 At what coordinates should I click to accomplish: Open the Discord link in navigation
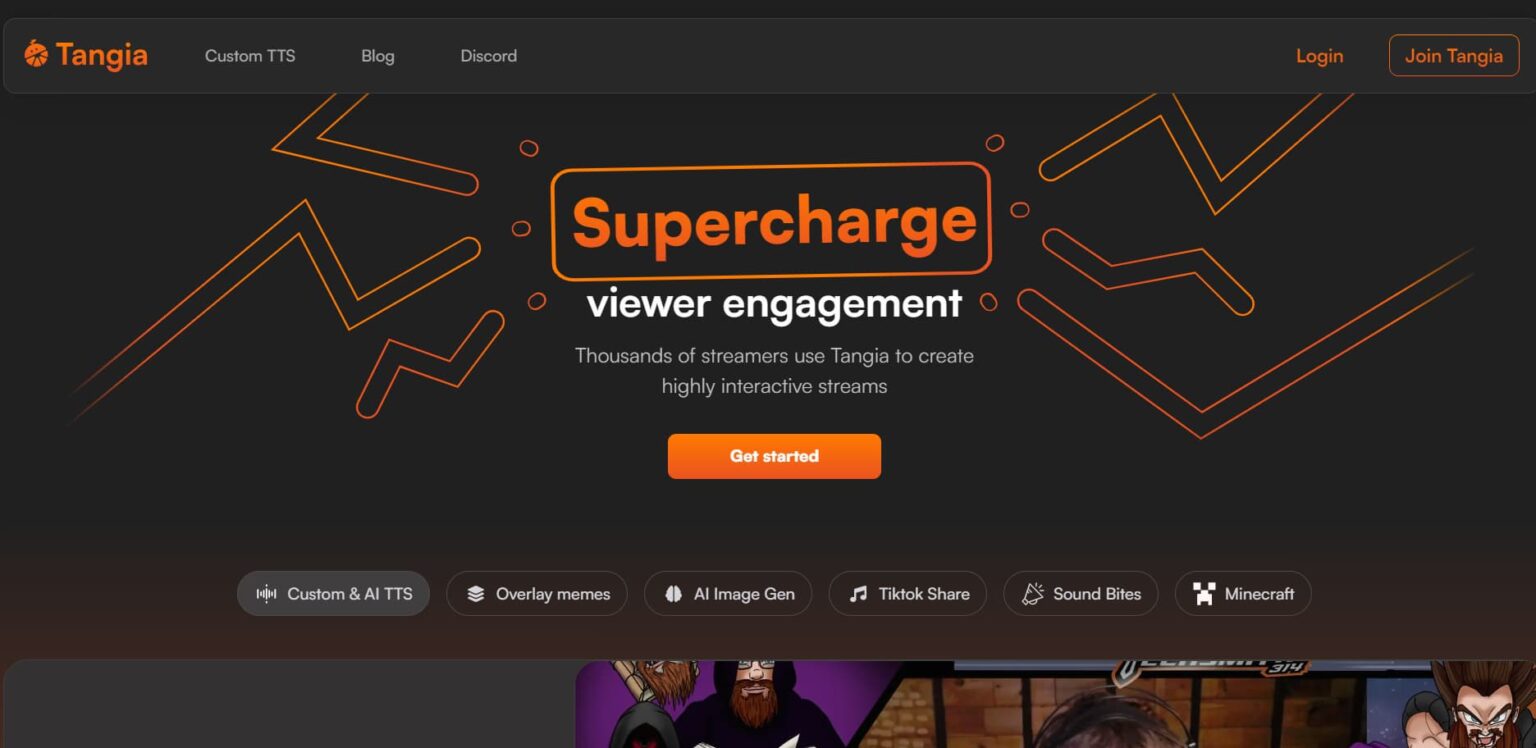click(x=489, y=56)
